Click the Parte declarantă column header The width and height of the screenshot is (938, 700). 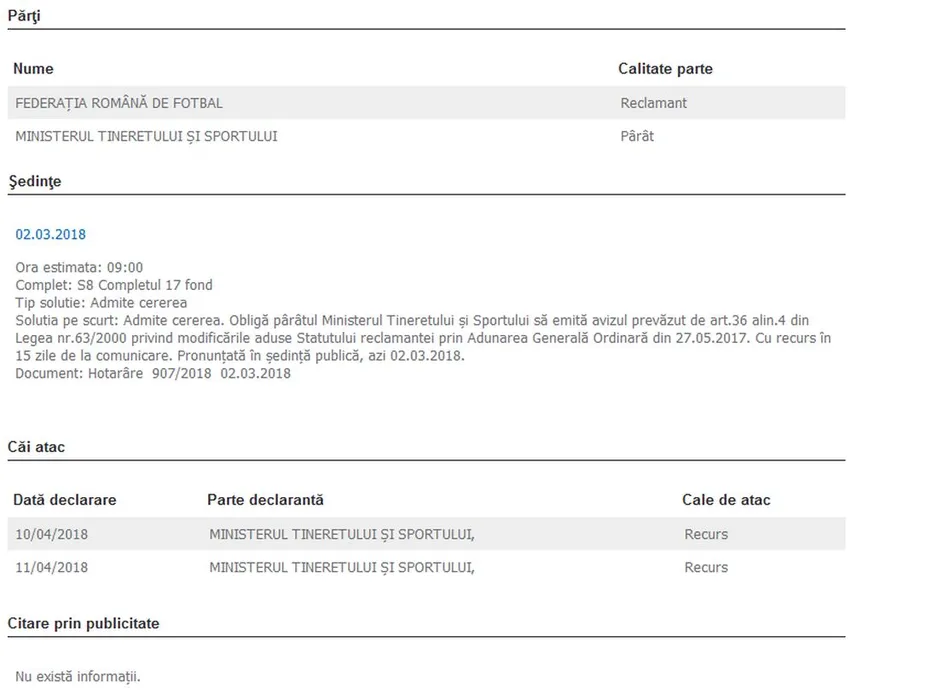[x=265, y=500]
